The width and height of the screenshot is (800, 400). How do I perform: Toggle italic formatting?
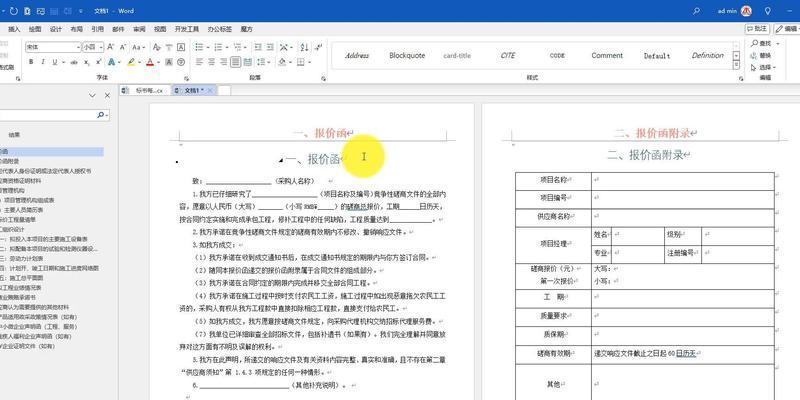tap(43, 62)
